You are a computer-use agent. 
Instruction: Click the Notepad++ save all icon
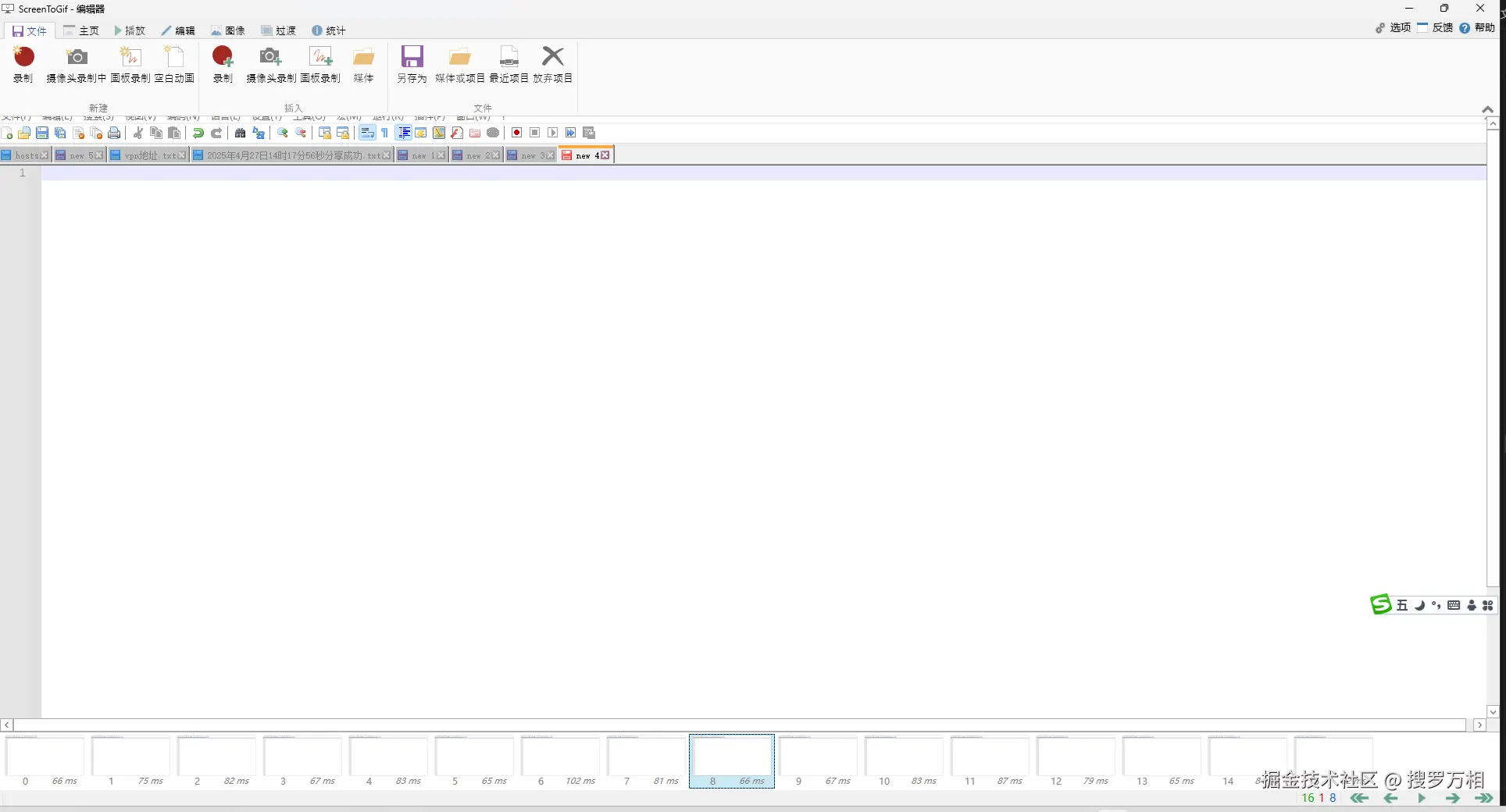[x=60, y=133]
